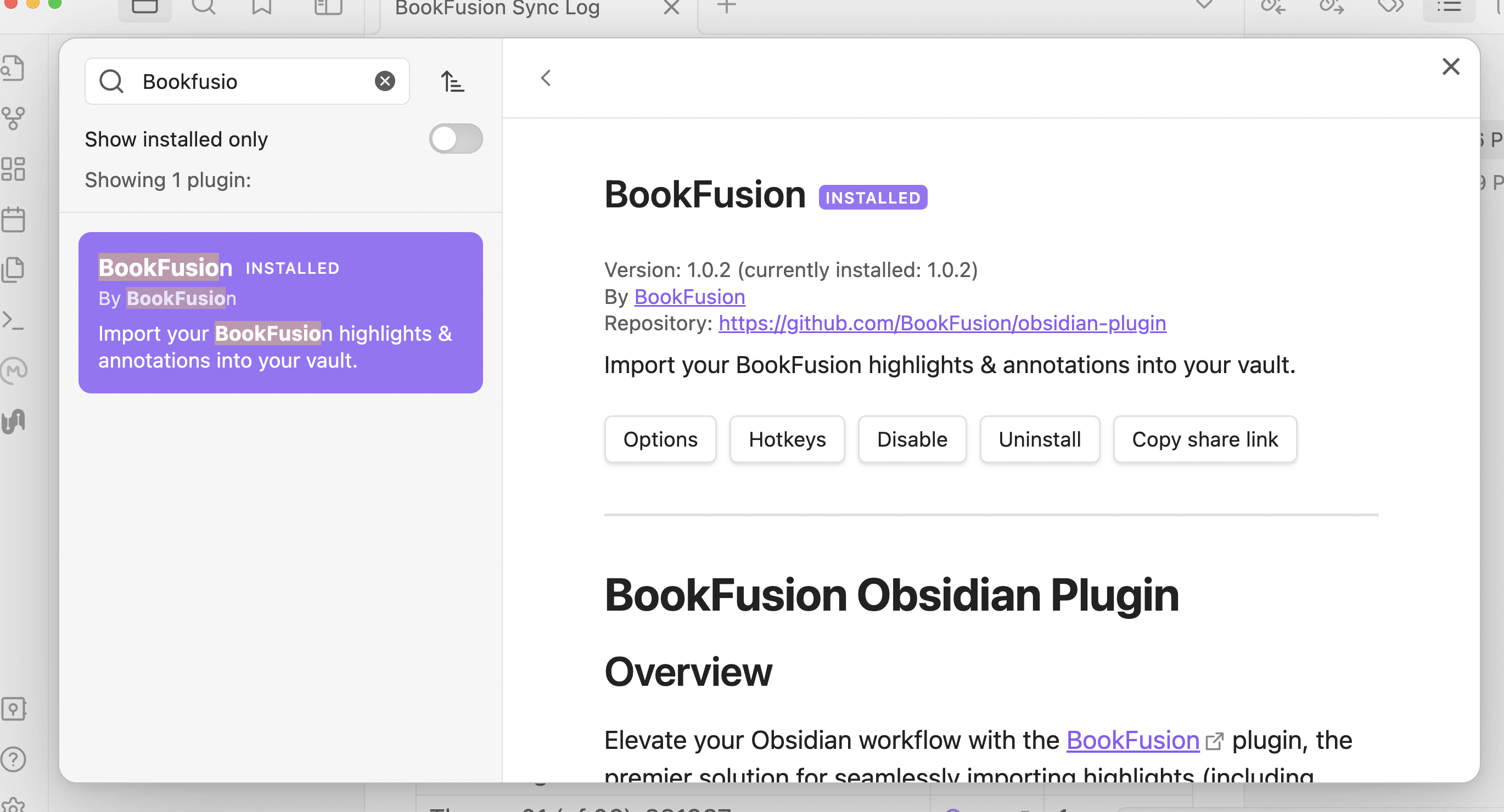Image resolution: width=1504 pixels, height=812 pixels.
Task: Open the terminal icon in the left sidebar
Action: pyautogui.click(x=14, y=320)
